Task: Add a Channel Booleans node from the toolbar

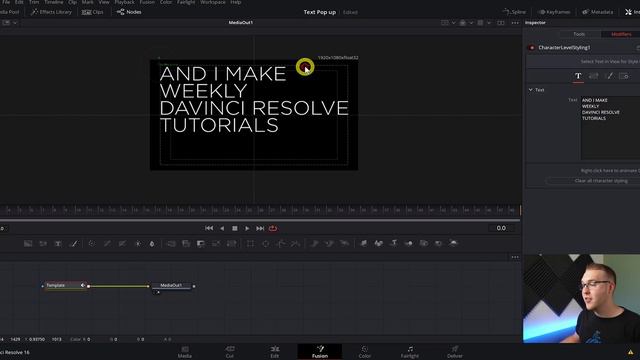Action: pyautogui.click(x=186, y=244)
